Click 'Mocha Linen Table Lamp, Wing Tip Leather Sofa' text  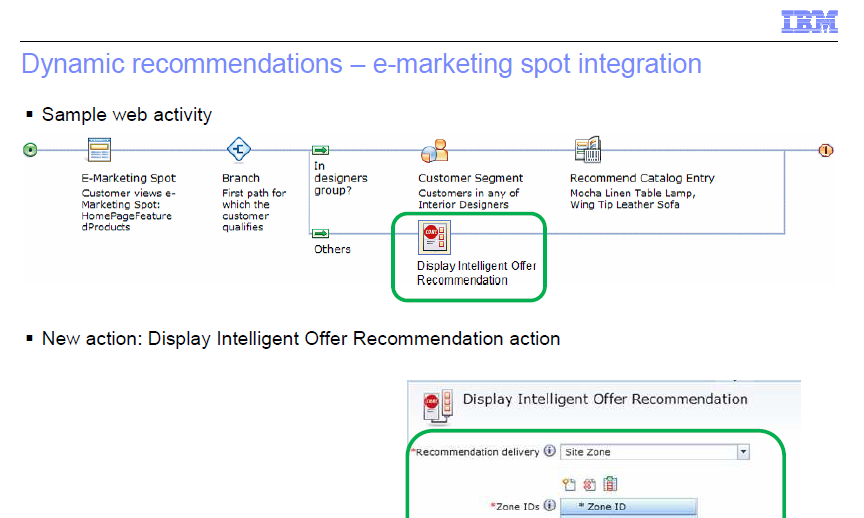[x=633, y=199]
